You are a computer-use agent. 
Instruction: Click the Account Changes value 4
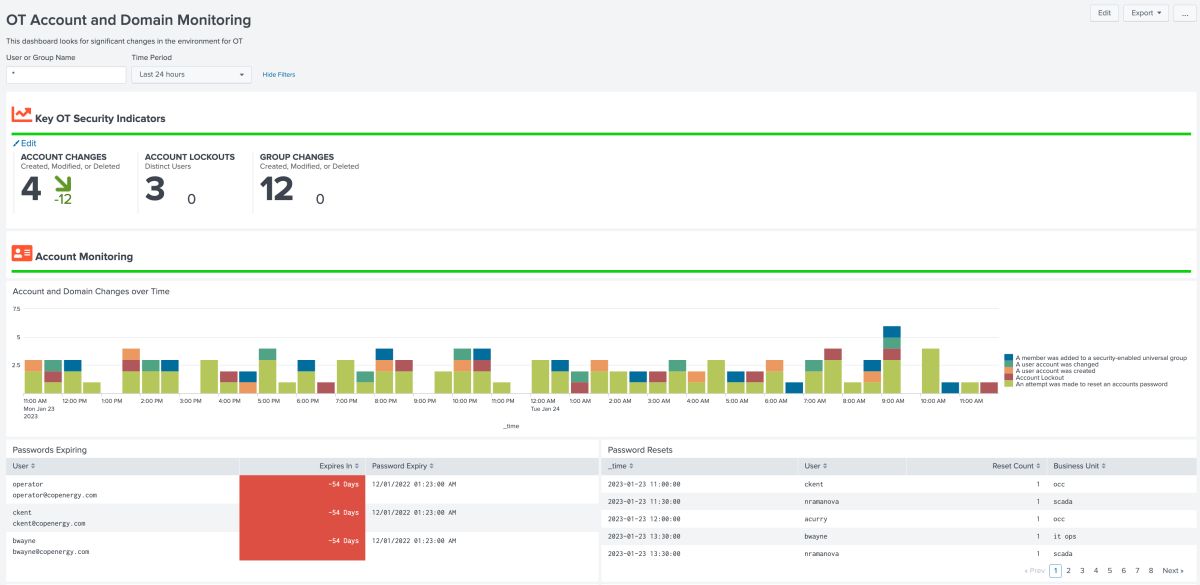click(31, 189)
